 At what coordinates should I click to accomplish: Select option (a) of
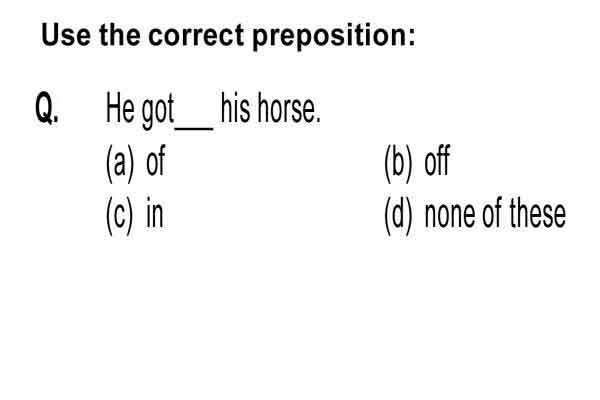tap(135, 163)
